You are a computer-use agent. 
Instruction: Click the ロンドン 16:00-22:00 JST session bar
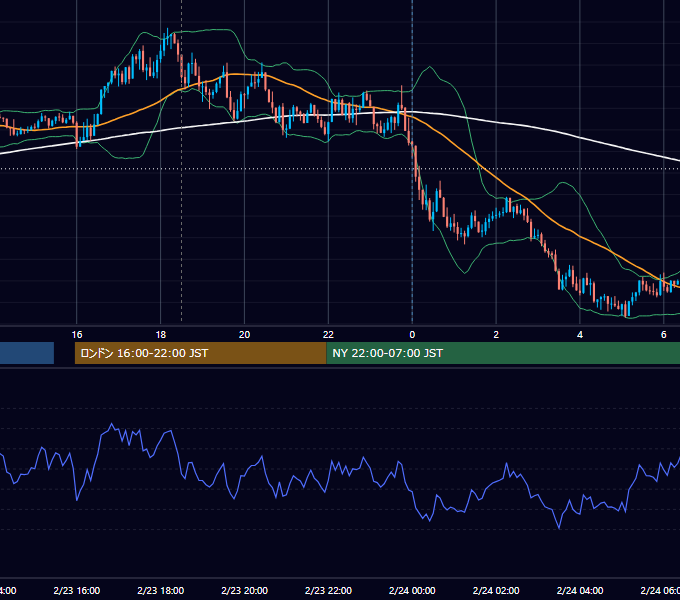tap(200, 353)
